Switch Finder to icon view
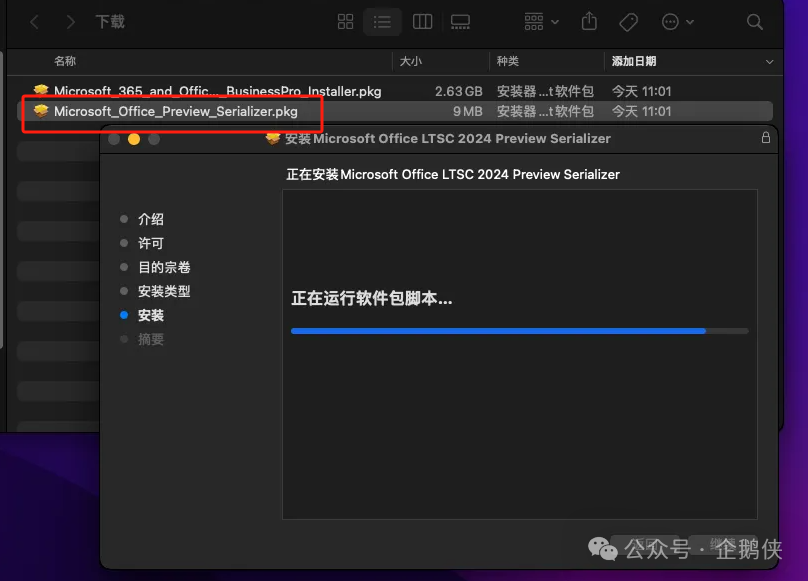The height and width of the screenshot is (581, 808). tap(345, 22)
